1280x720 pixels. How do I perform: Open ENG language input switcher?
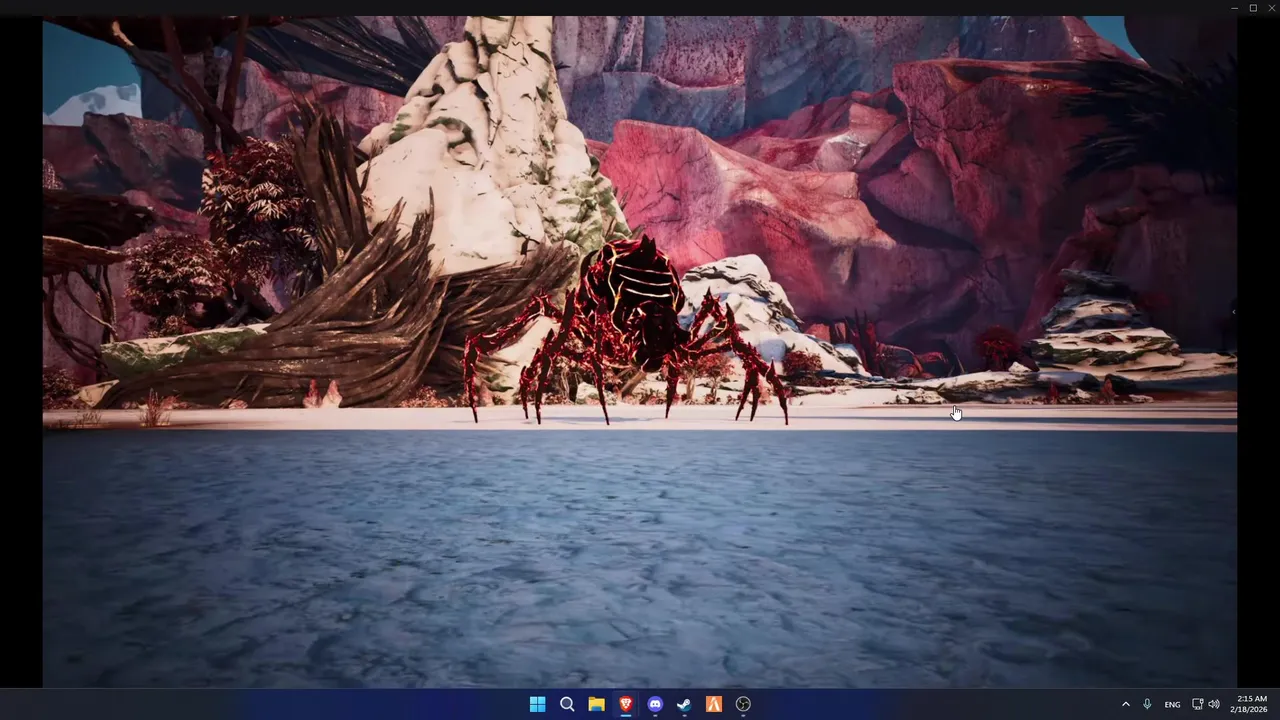pos(1172,704)
